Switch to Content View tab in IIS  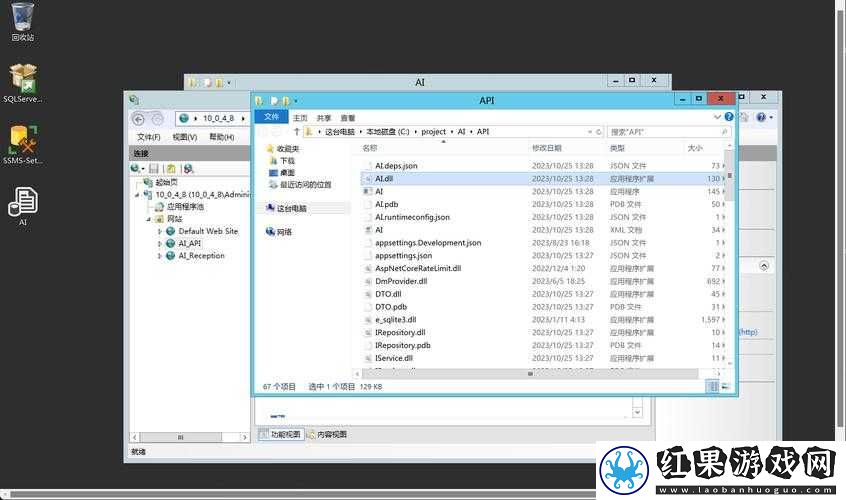[x=327, y=434]
